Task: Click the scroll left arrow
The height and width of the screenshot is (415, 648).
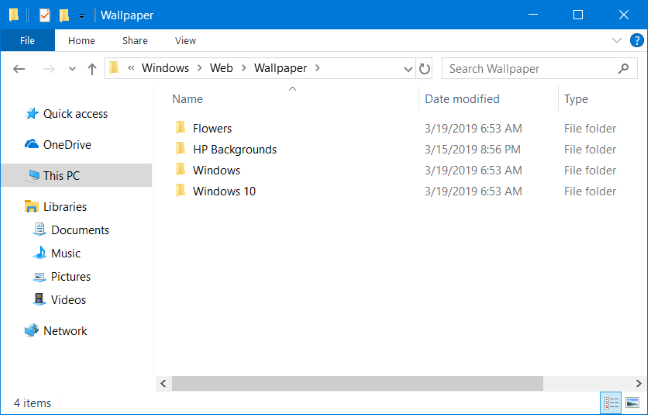Action: 163,384
